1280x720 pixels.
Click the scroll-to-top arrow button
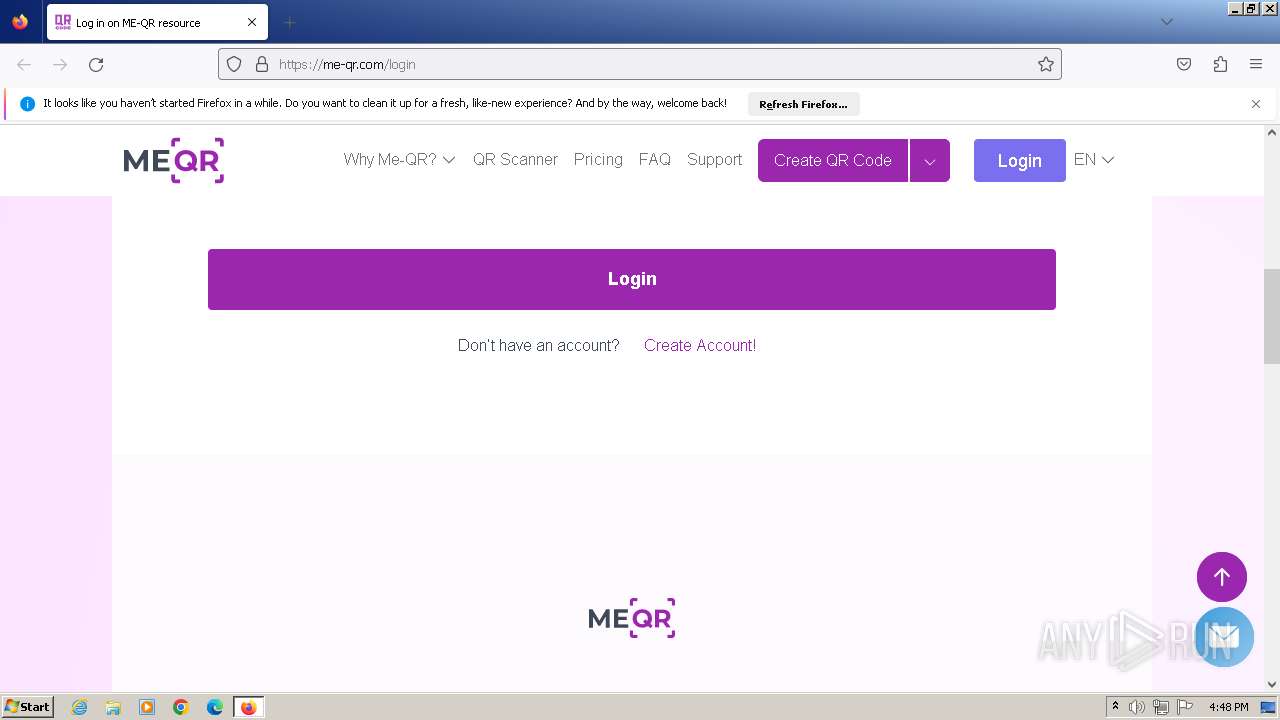(1222, 577)
